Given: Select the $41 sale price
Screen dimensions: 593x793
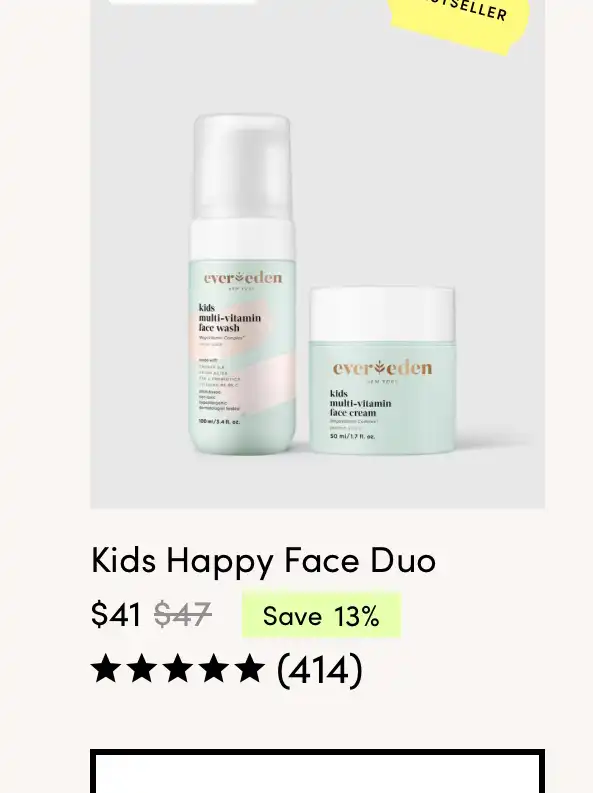Looking at the screenshot, I should click(116, 615).
